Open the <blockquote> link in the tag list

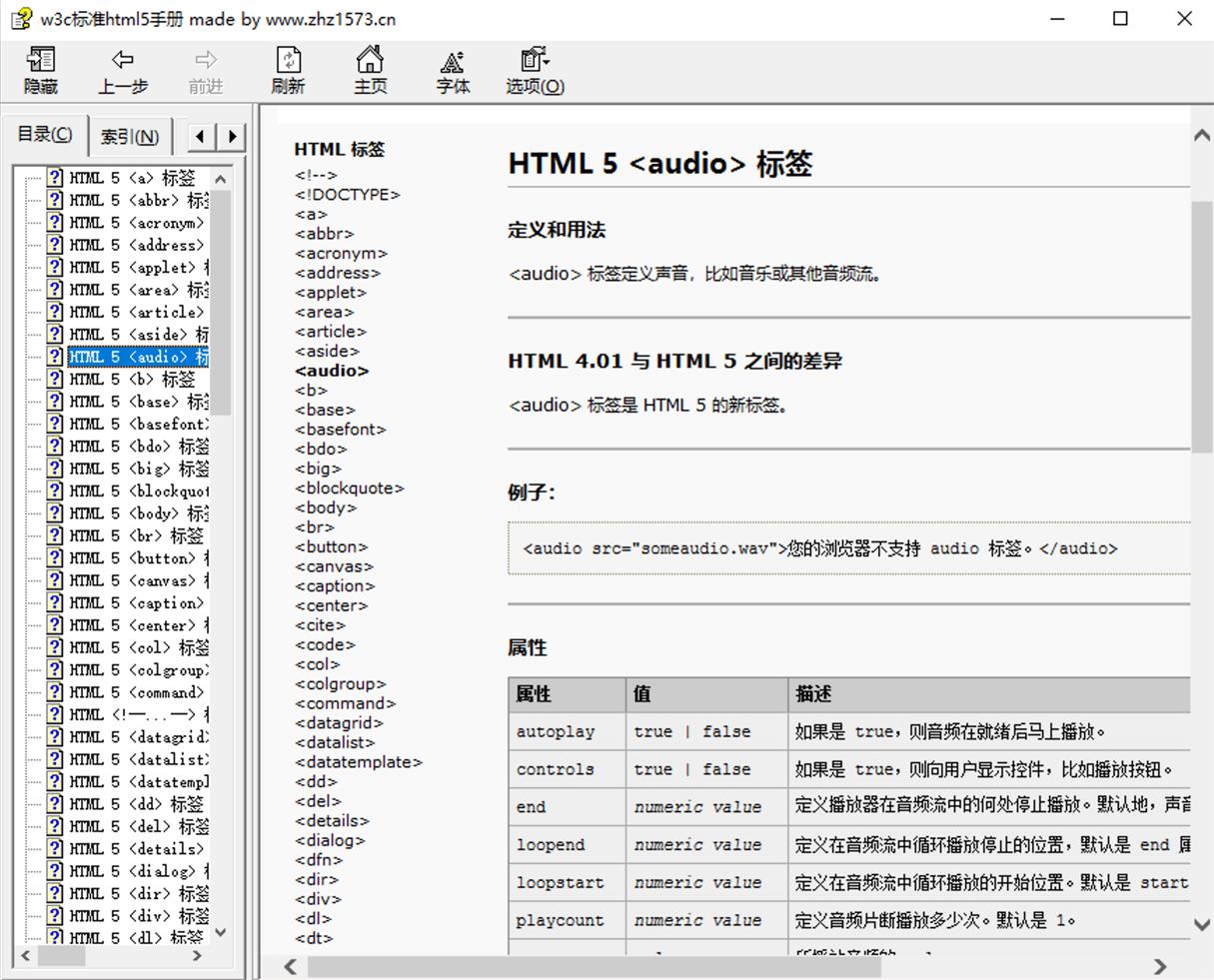(350, 489)
